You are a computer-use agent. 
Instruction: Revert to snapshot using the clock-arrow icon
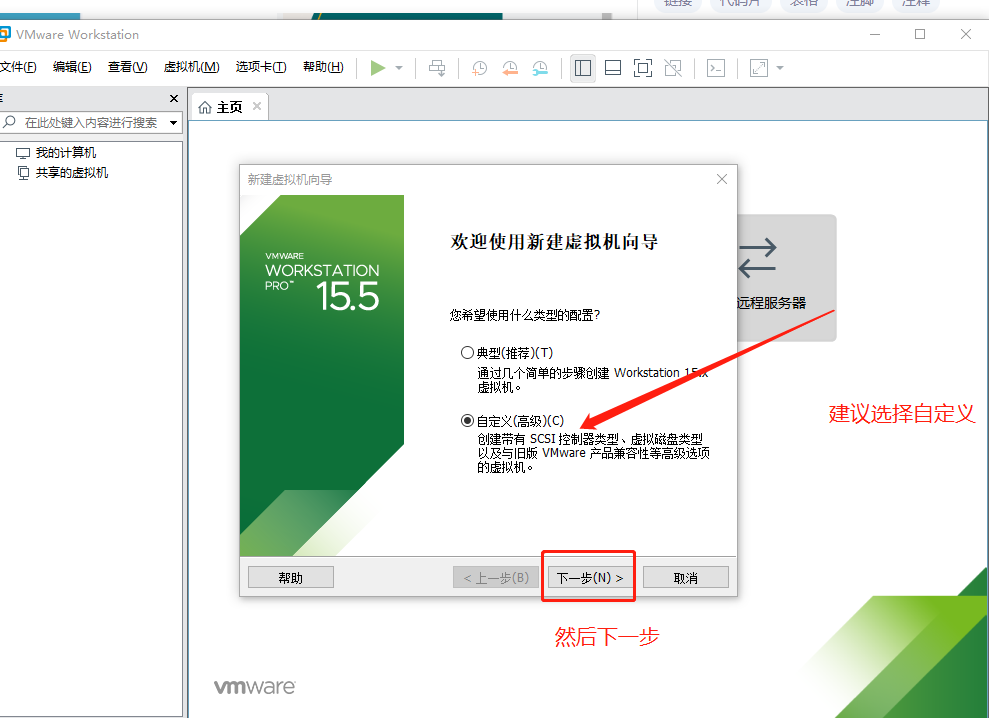[510, 68]
